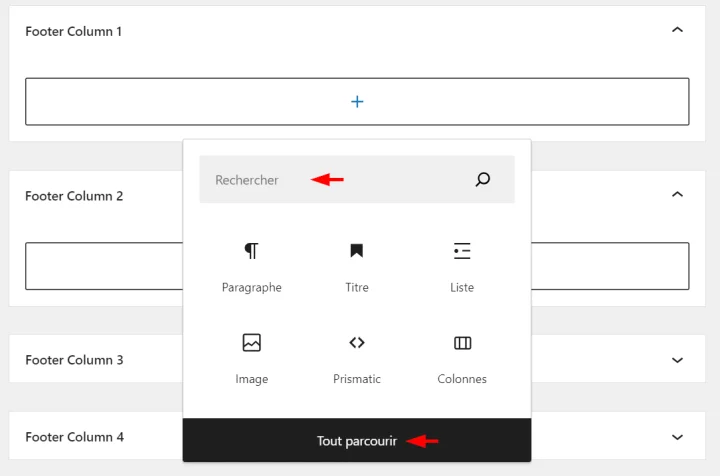The height and width of the screenshot is (476, 720).
Task: Click the Titre label text
Action: (357, 287)
